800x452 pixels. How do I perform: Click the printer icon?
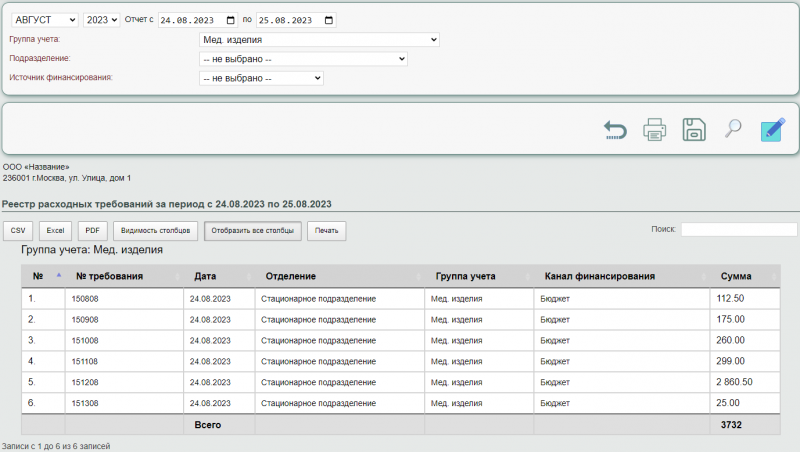654,129
